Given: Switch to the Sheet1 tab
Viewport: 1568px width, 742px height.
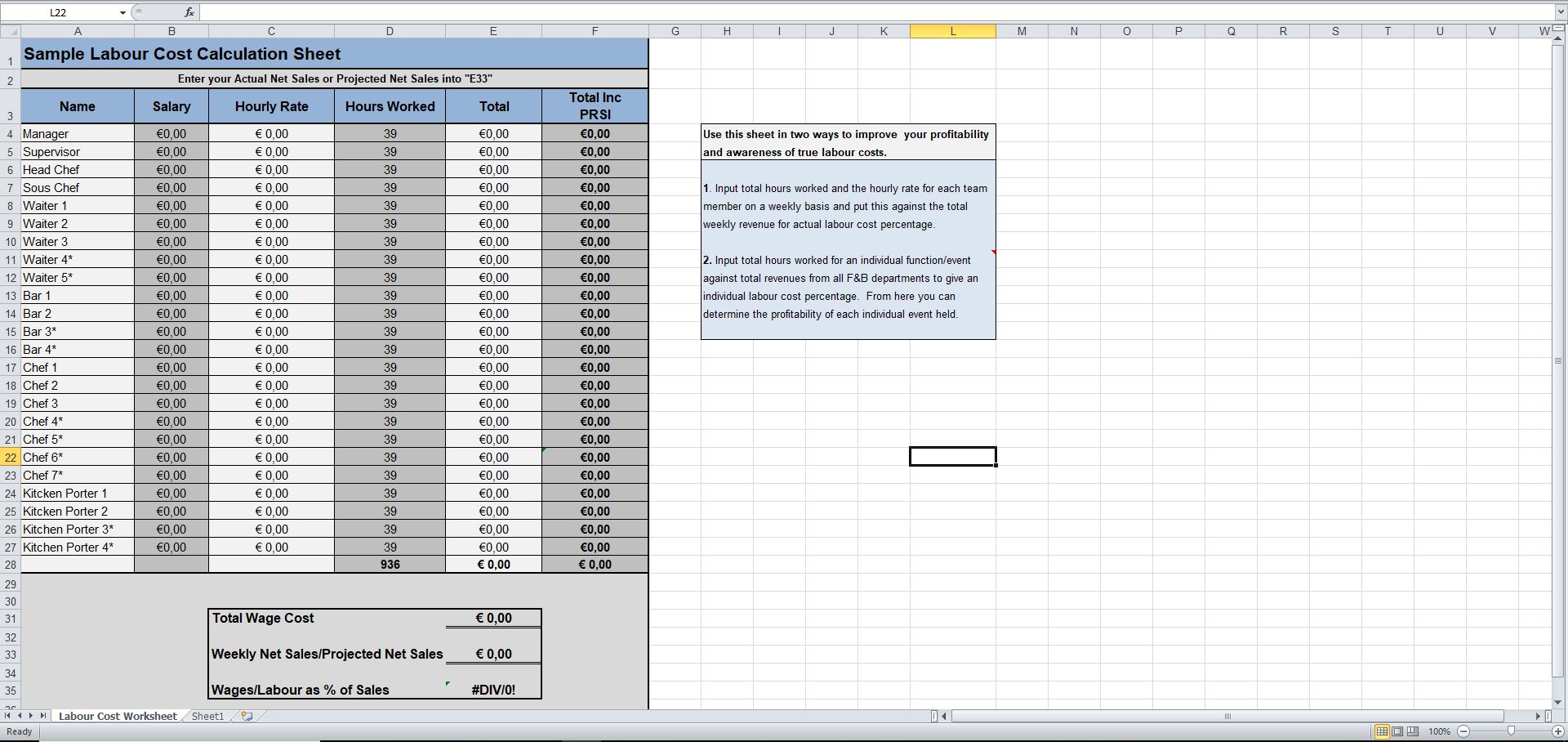Looking at the screenshot, I should (x=207, y=716).
